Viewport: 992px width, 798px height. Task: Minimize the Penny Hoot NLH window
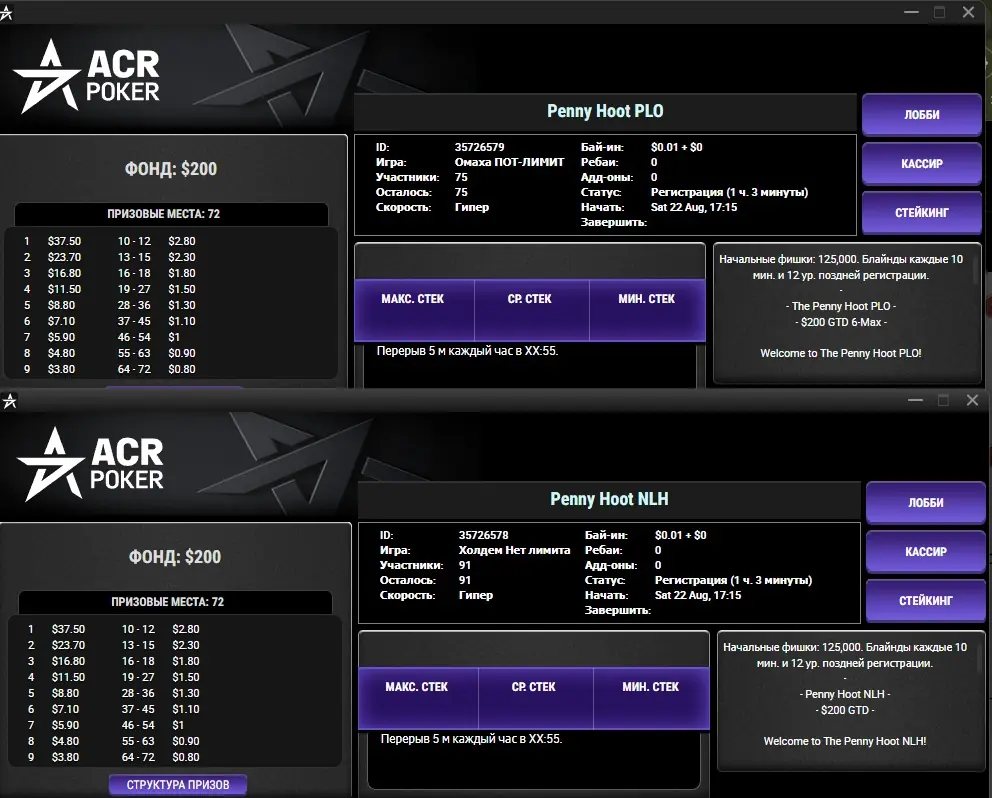[x=915, y=400]
